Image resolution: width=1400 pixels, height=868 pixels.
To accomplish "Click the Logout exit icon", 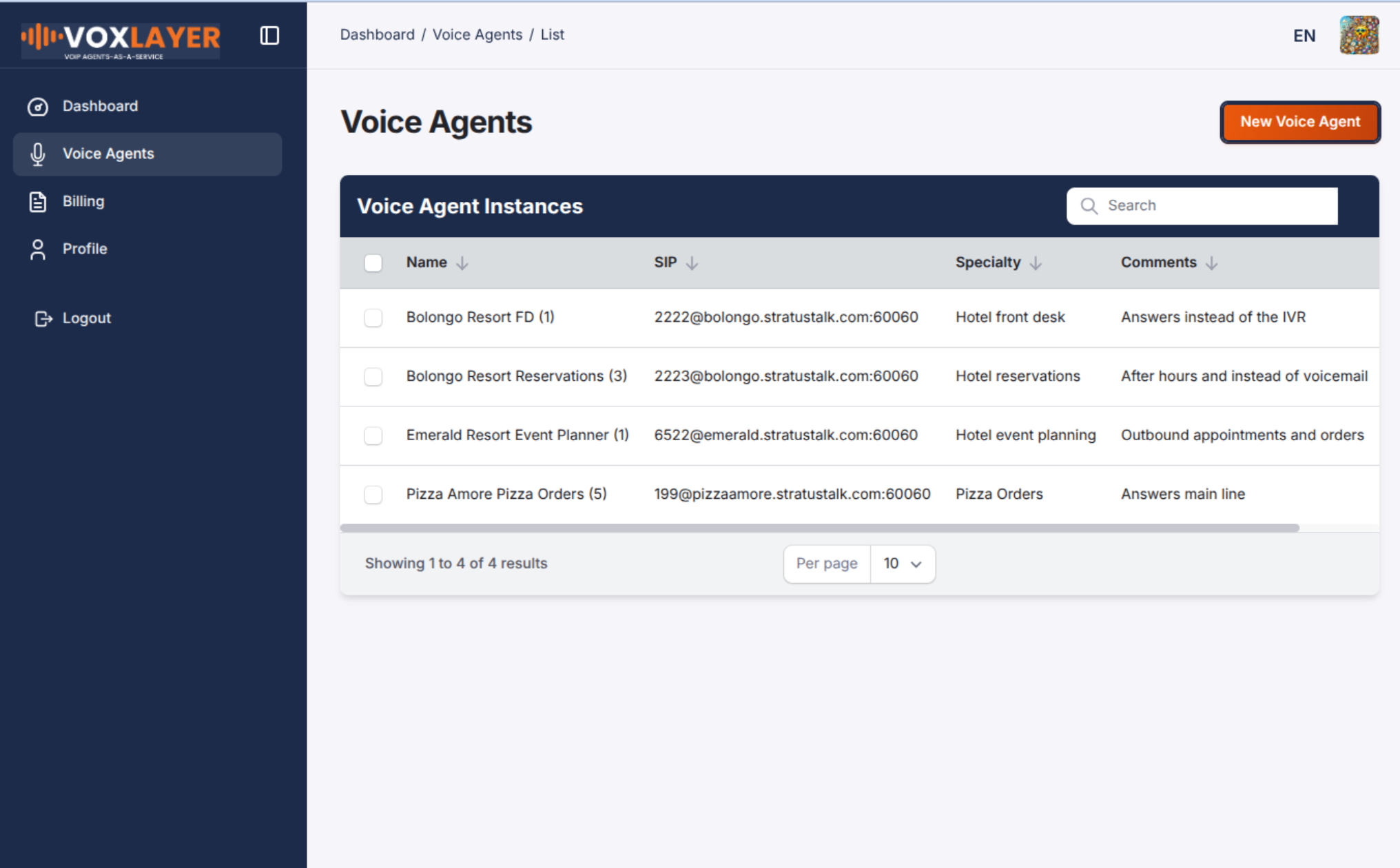I will [x=43, y=318].
